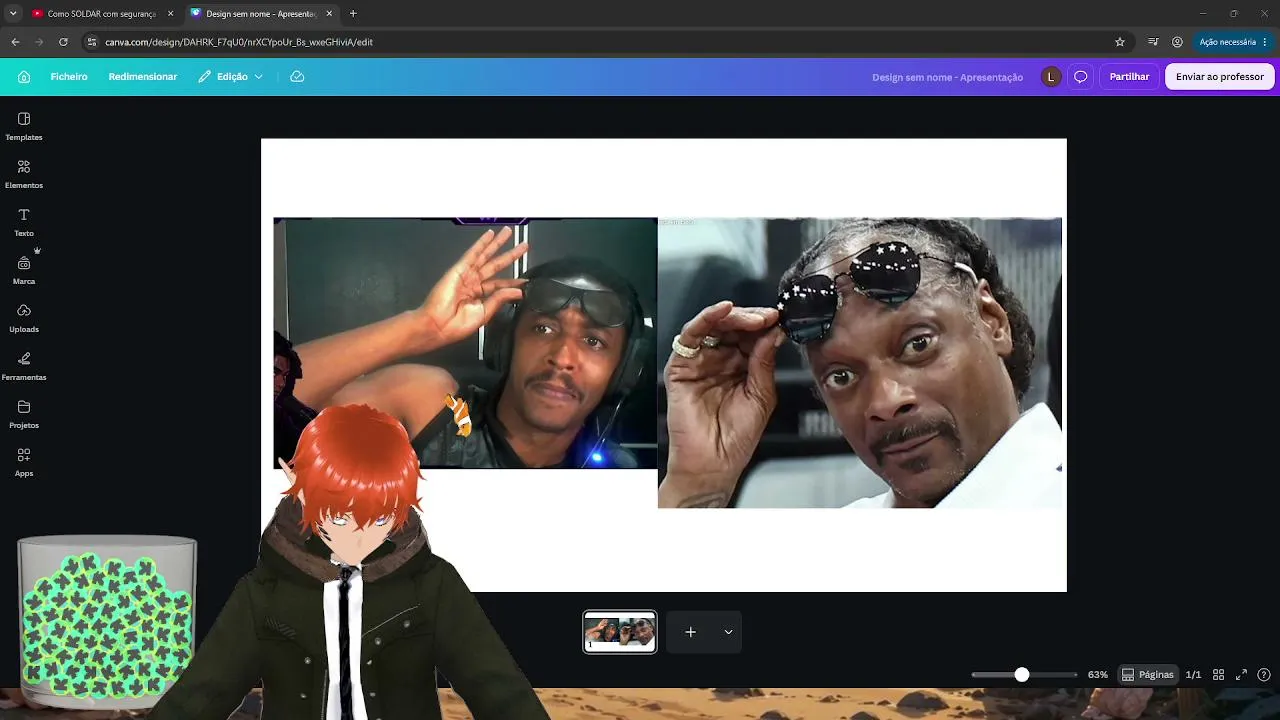Click the design title 'Design sem nome - Apresentação'
Image resolution: width=1280 pixels, height=720 pixels.
pyautogui.click(x=947, y=77)
